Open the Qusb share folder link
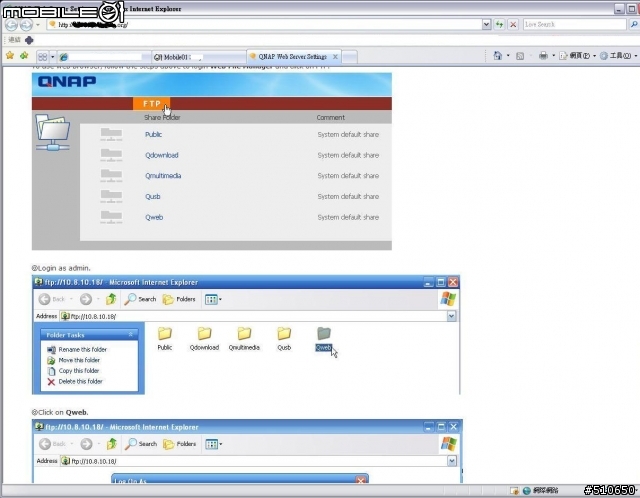 [153, 196]
